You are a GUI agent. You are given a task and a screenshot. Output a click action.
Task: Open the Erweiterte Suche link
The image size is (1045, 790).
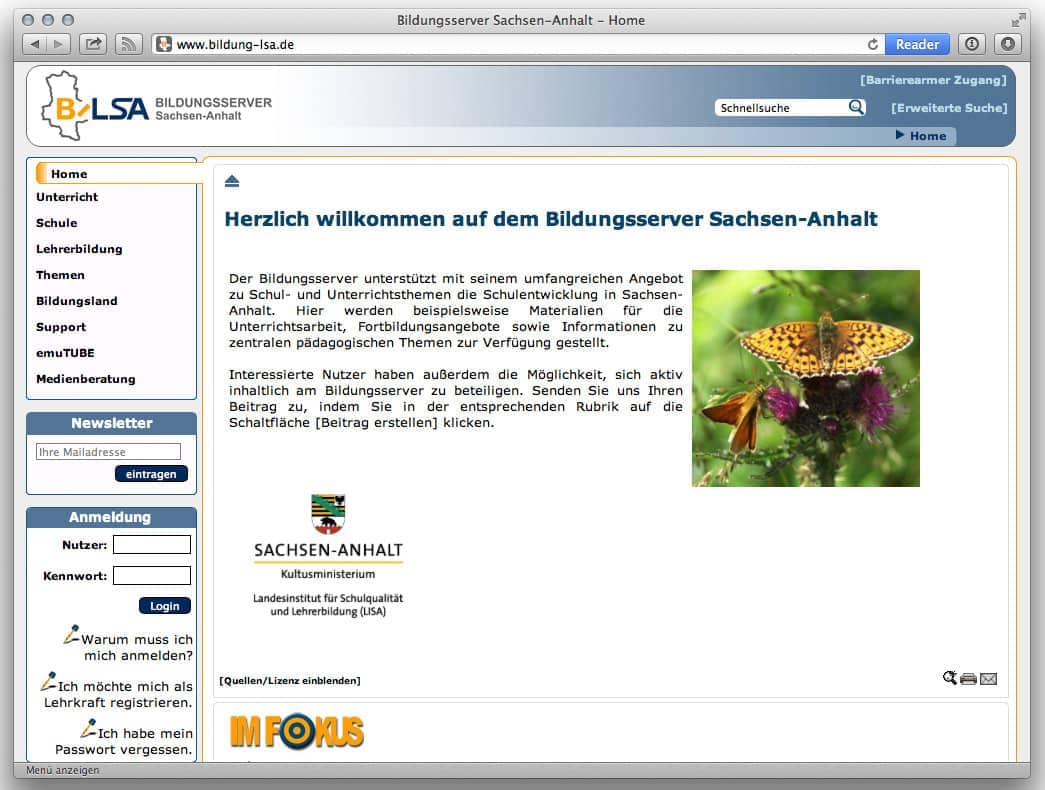coord(948,108)
